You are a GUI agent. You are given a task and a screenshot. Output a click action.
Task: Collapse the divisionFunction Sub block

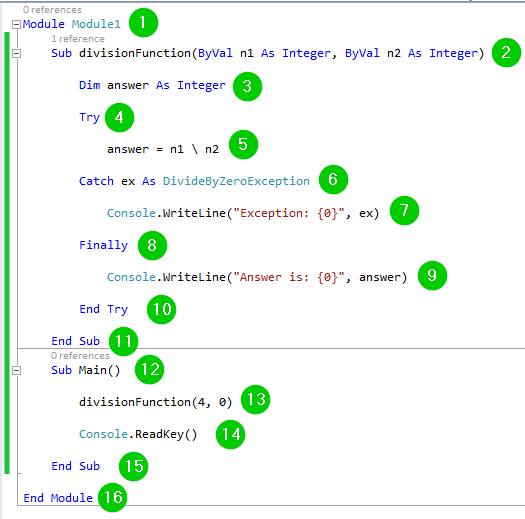(16, 53)
